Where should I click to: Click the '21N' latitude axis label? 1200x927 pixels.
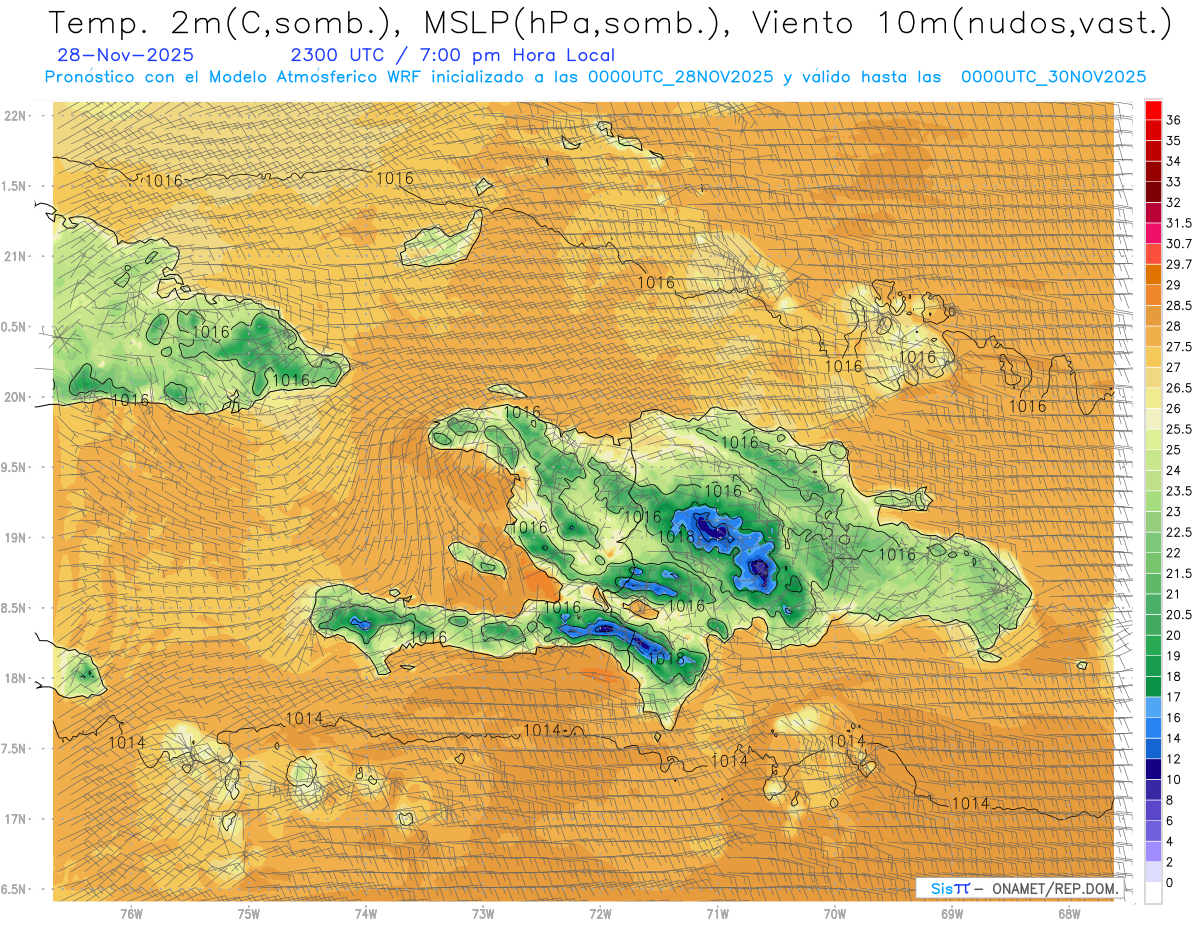(15, 256)
